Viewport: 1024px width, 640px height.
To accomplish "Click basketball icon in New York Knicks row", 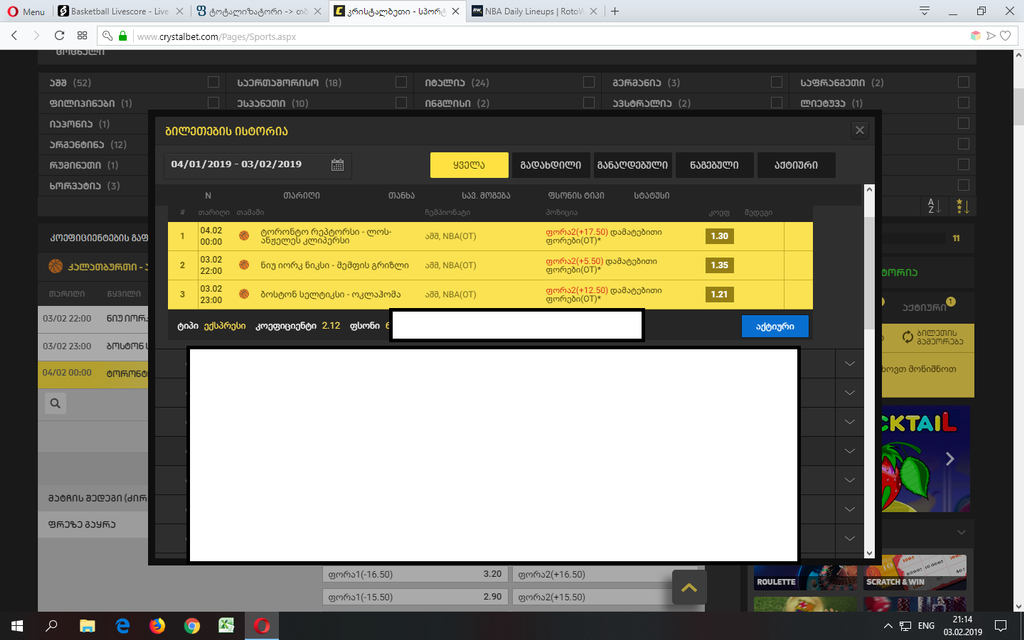I will click(244, 265).
